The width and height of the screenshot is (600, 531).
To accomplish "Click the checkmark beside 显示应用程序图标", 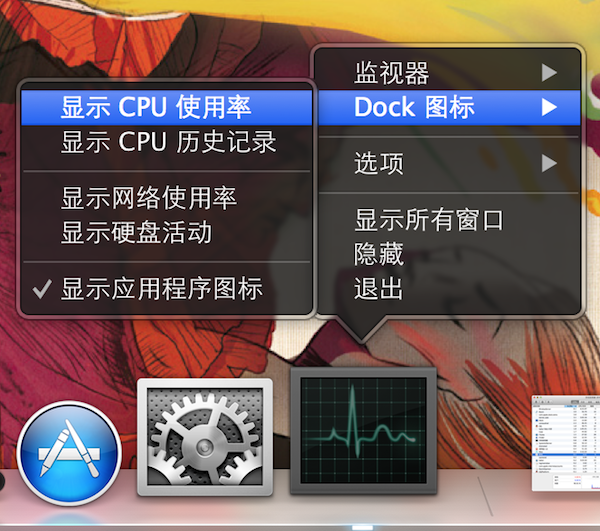I will tap(42, 289).
